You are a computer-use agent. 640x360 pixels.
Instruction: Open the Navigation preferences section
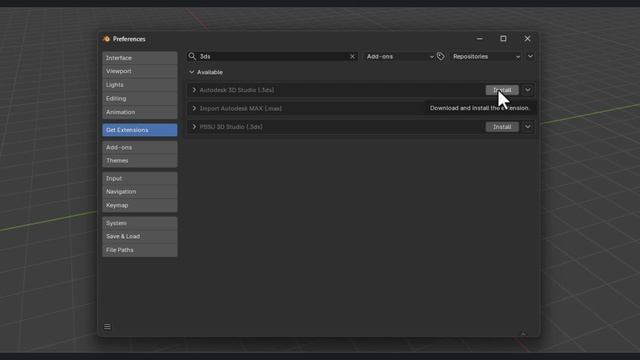point(140,192)
